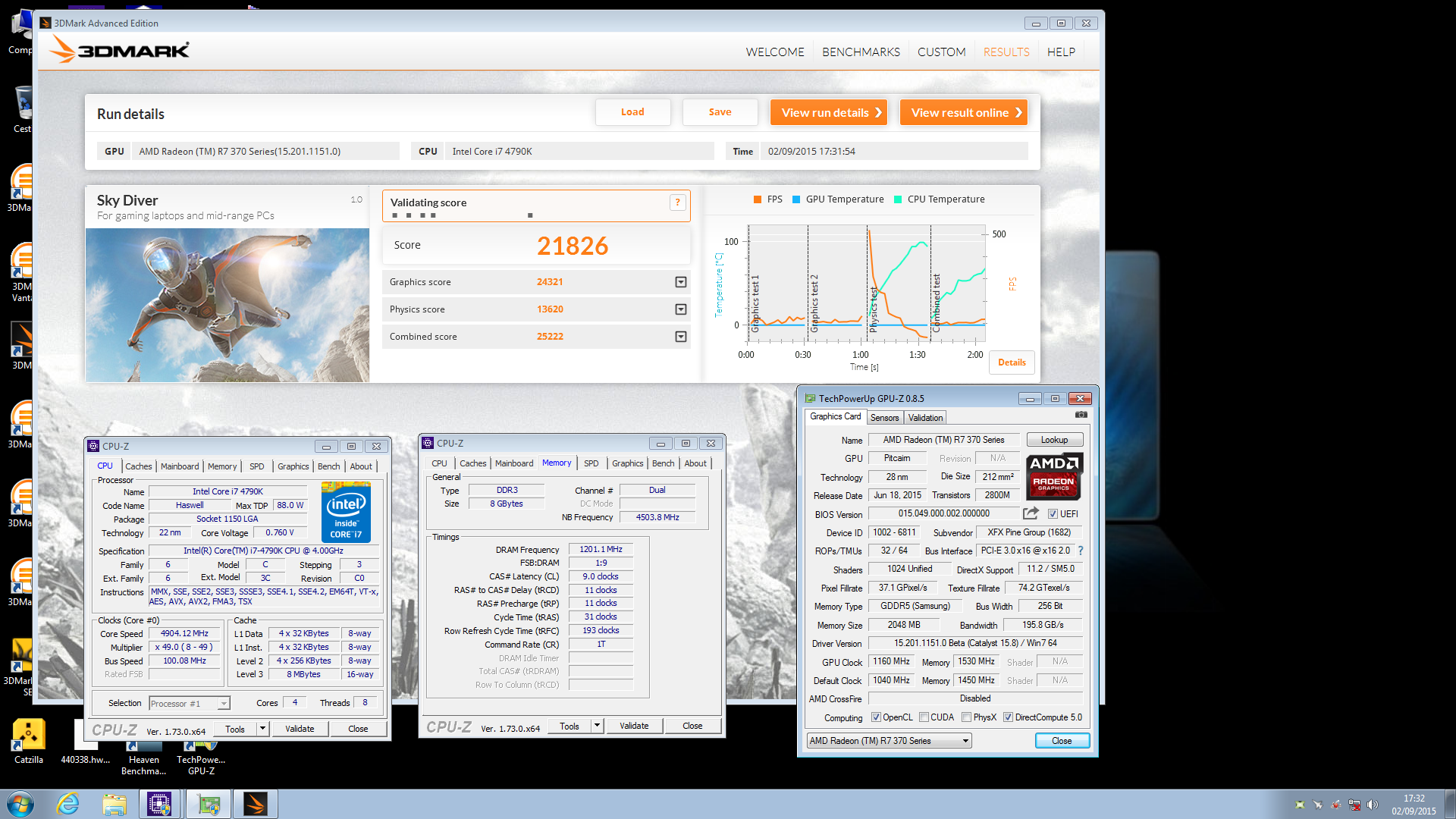Screen dimensions: 1456x819
Task: Toggle the DirectCompute 5.0 checkbox
Action: [x=1008, y=717]
